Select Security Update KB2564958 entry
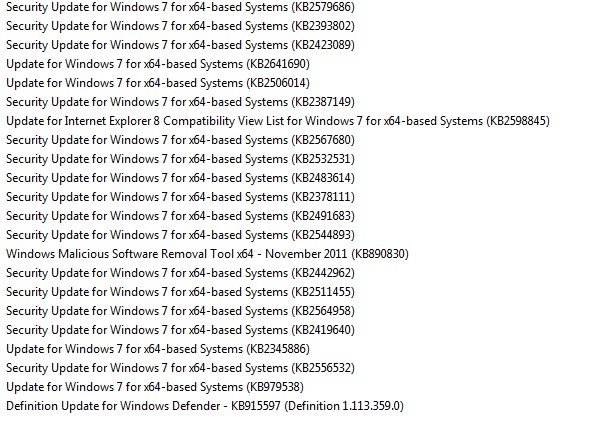The image size is (601, 422). [x=180, y=311]
